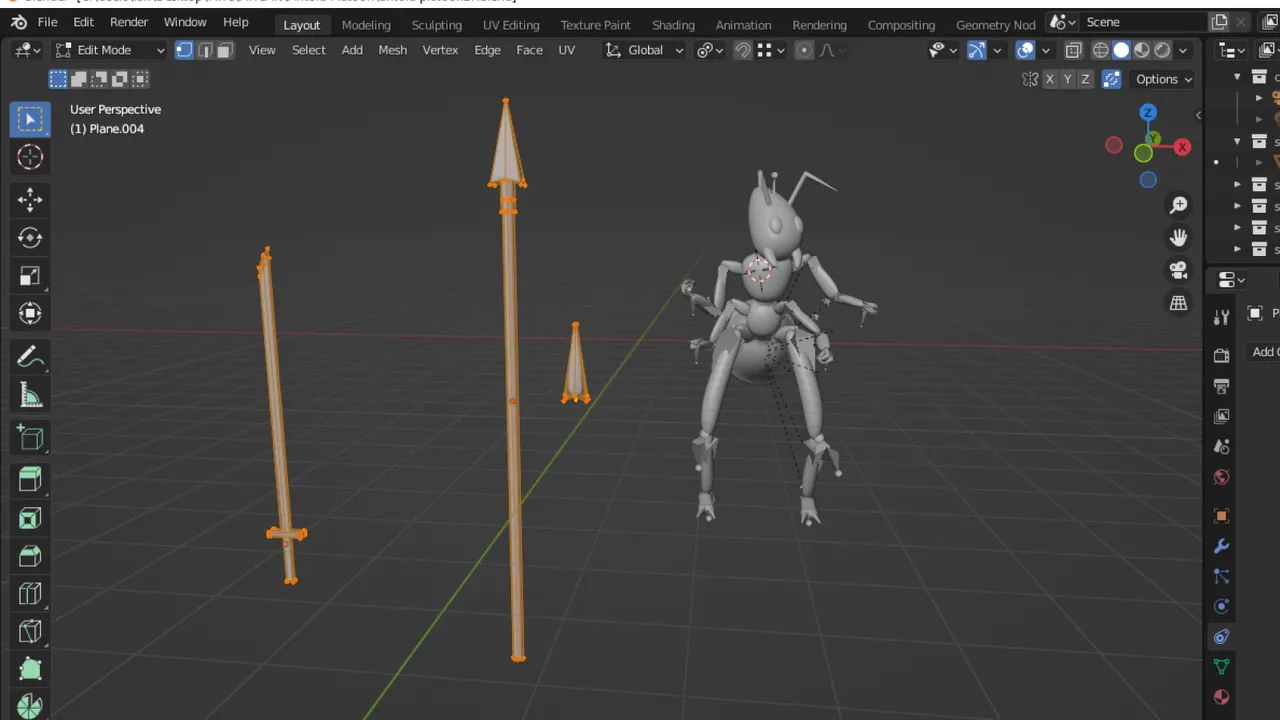Switch perspective/orthographic with grid icon
Screen dimensions: 1280x720
coord(1179,302)
